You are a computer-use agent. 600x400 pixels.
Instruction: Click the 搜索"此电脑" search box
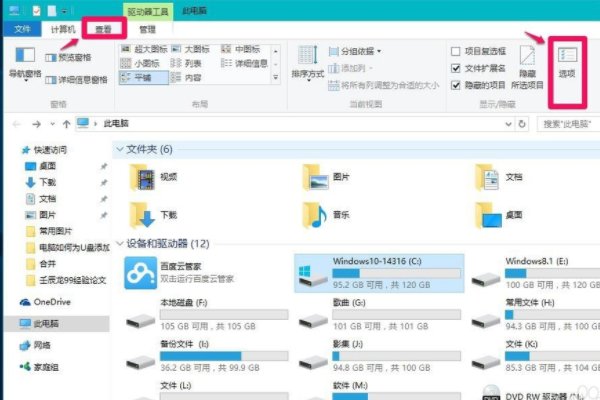[568, 124]
